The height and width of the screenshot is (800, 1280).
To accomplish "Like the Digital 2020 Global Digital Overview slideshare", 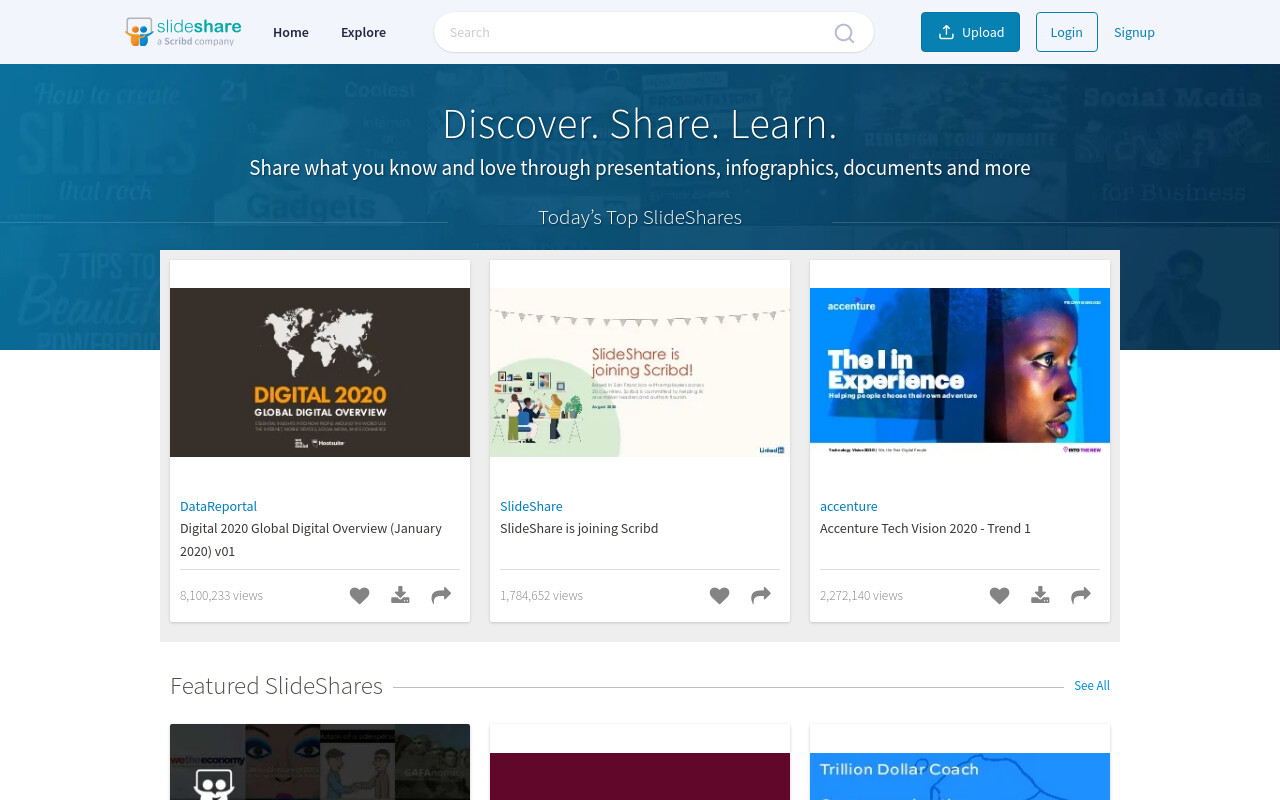I will coord(360,596).
